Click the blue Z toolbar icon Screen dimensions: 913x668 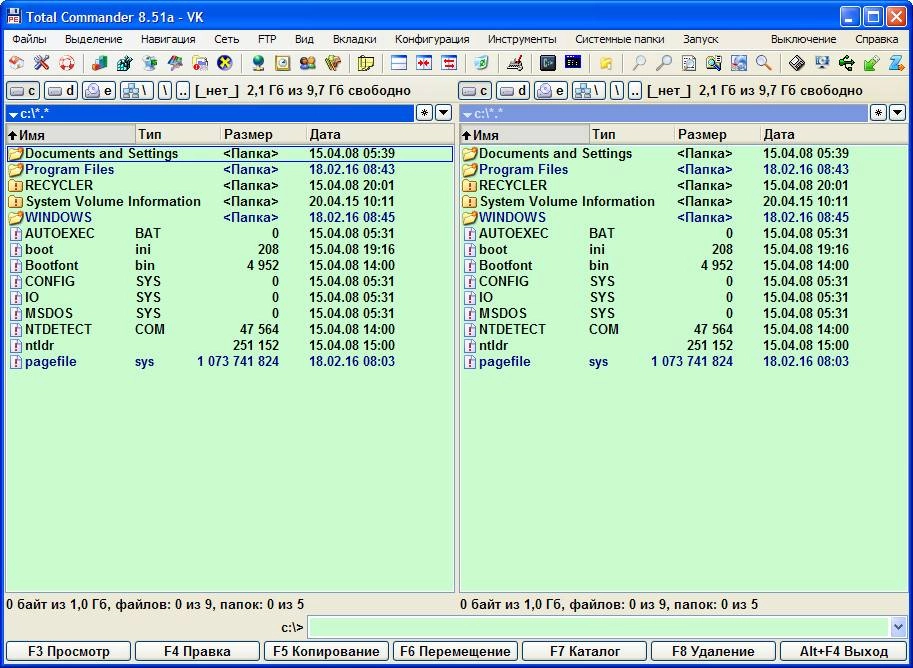point(896,62)
